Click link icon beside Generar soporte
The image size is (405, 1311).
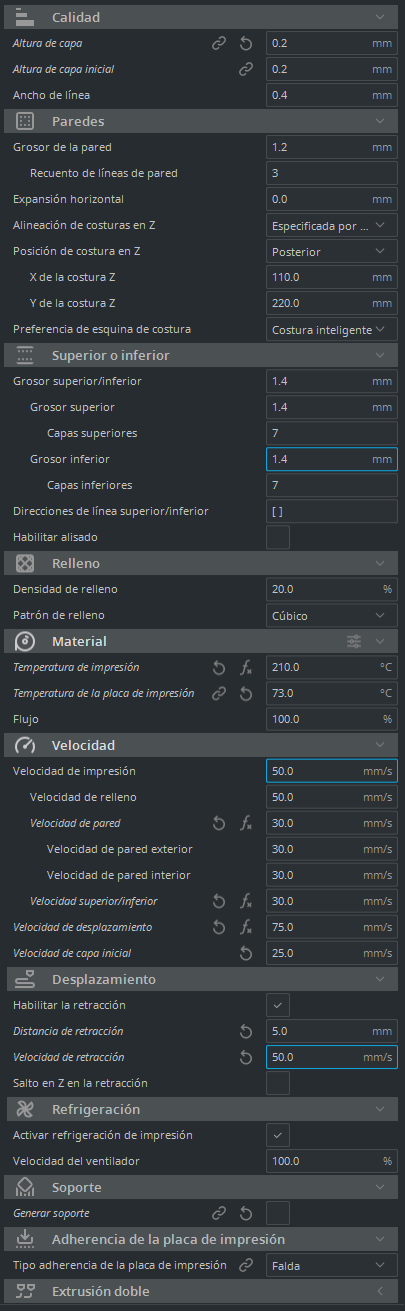point(219,1213)
